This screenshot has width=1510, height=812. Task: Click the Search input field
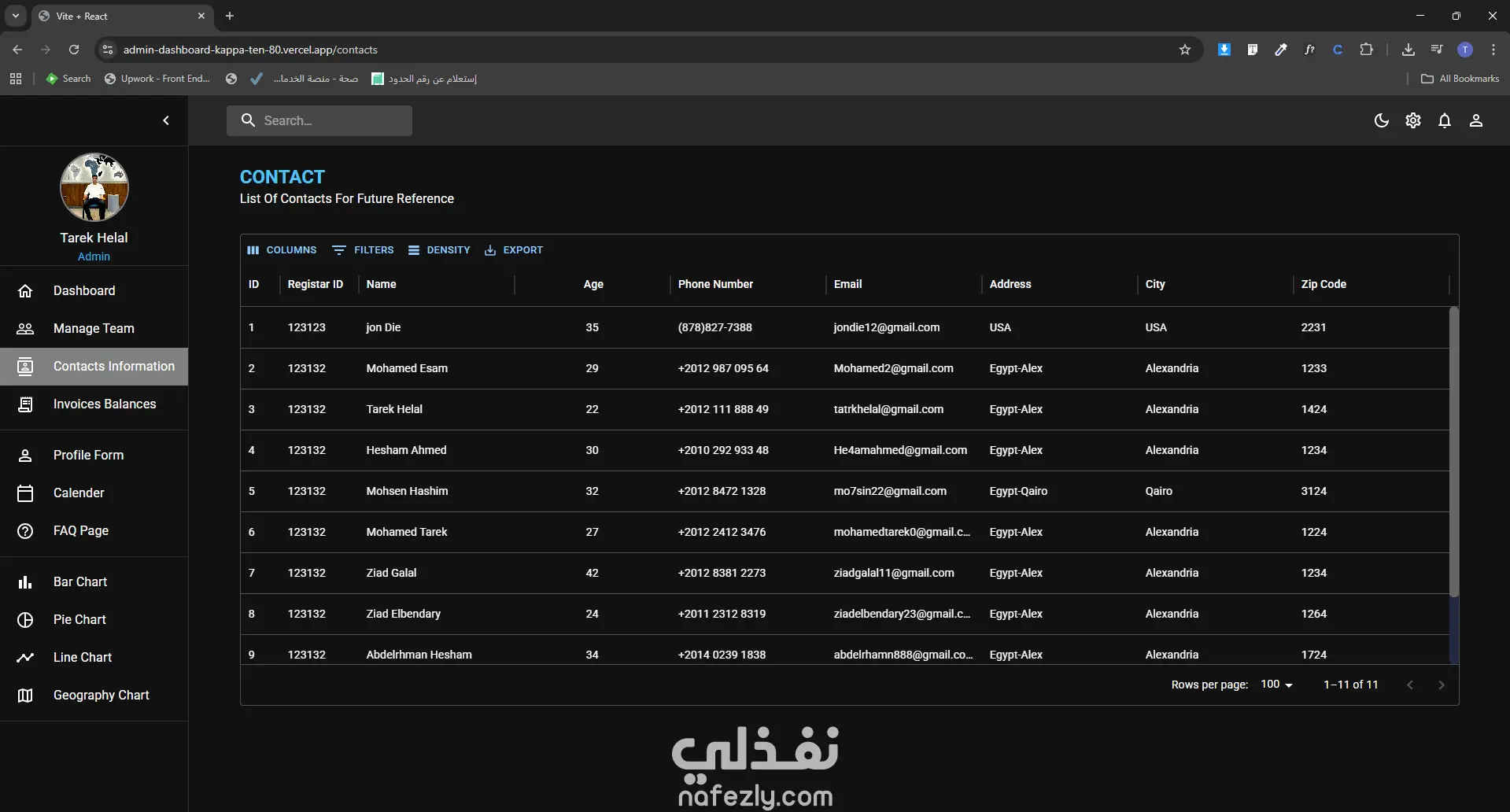pyautogui.click(x=319, y=120)
